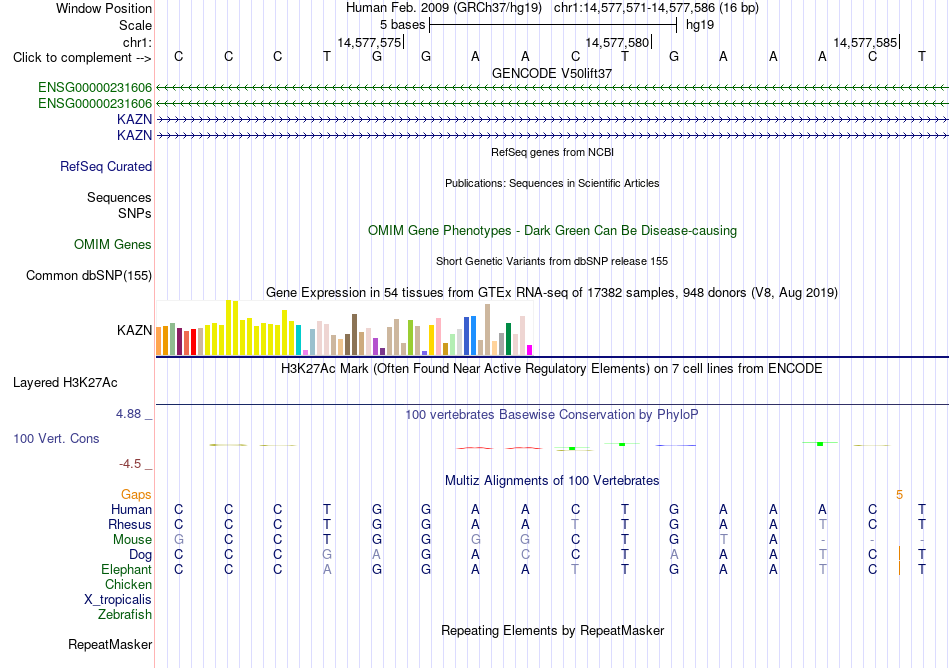The height and width of the screenshot is (668, 950).
Task: Click the dark green bar in GTEx chart
Action: coord(508,339)
